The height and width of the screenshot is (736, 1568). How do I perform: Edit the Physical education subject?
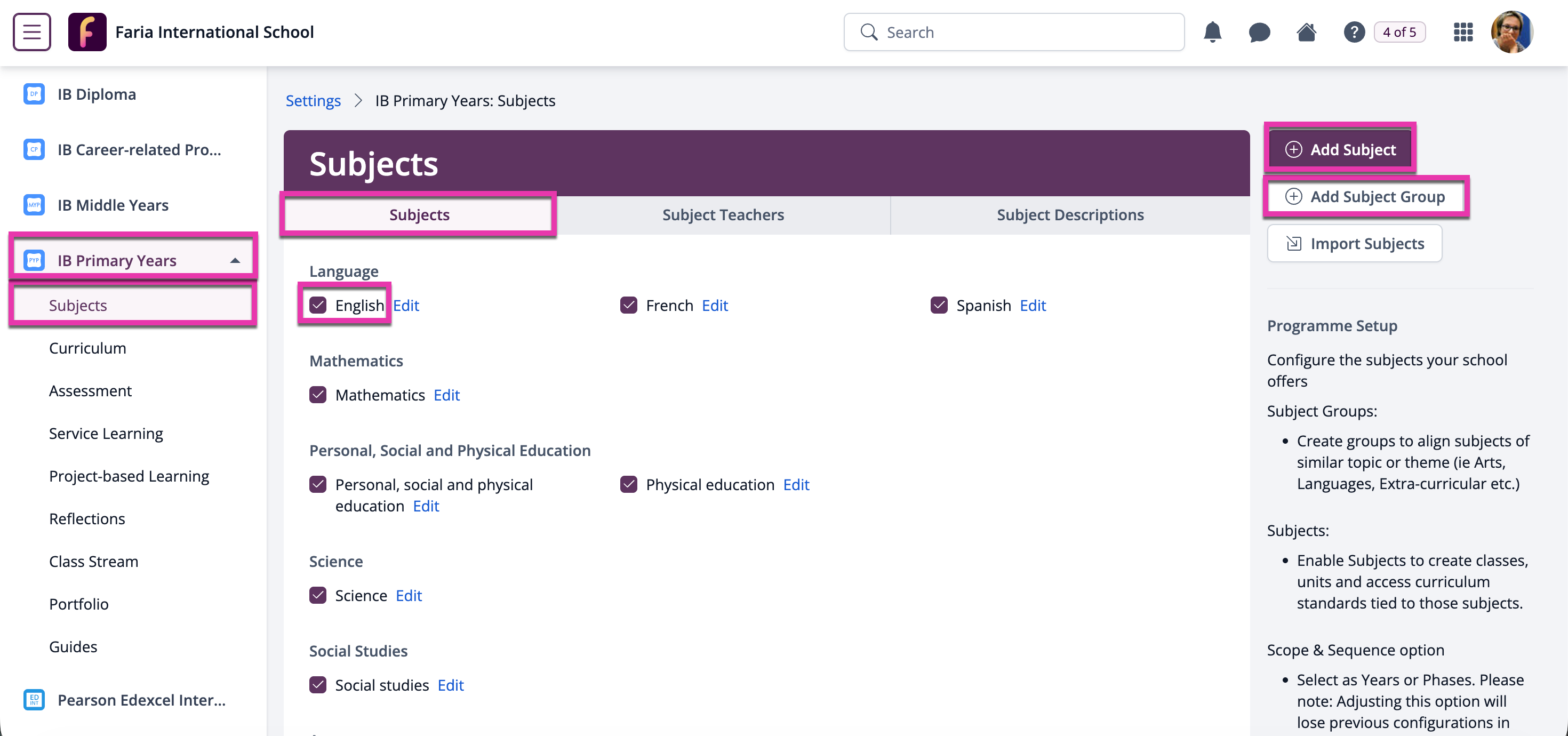tap(796, 485)
